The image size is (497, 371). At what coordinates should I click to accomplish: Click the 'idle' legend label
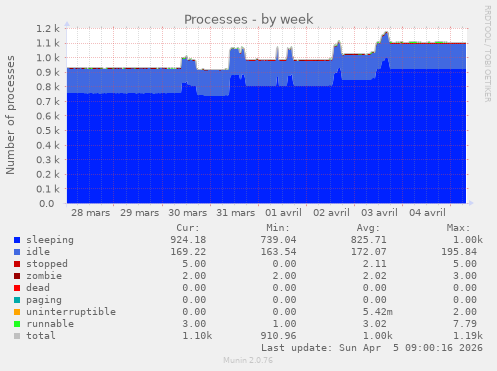[x=38, y=252]
